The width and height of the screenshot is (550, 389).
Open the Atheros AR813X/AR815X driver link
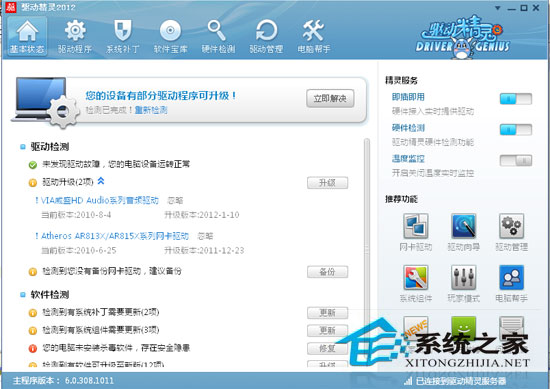pyautogui.click(x=115, y=236)
